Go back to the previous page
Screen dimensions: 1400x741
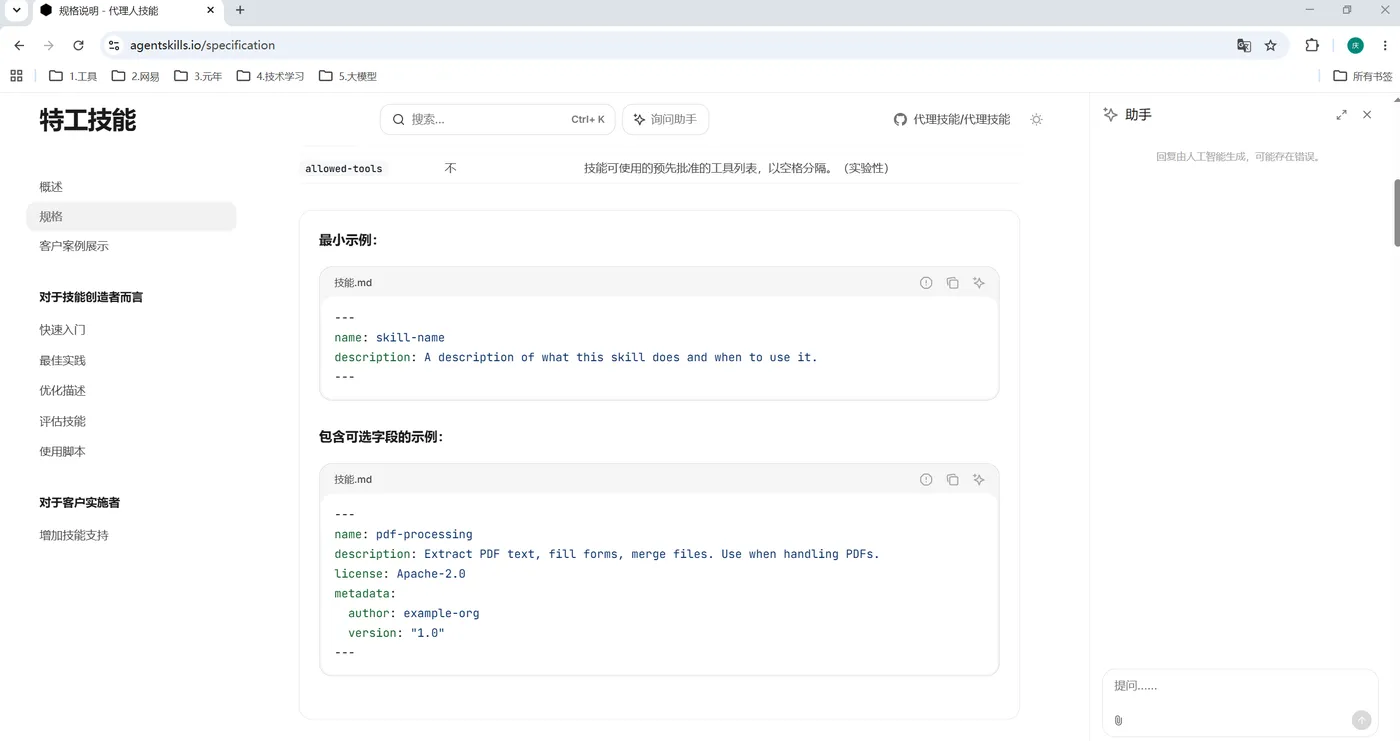click(x=19, y=45)
